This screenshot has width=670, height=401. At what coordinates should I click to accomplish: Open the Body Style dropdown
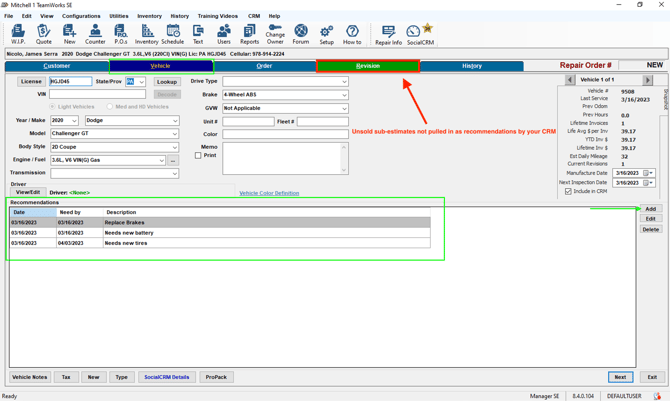click(175, 147)
